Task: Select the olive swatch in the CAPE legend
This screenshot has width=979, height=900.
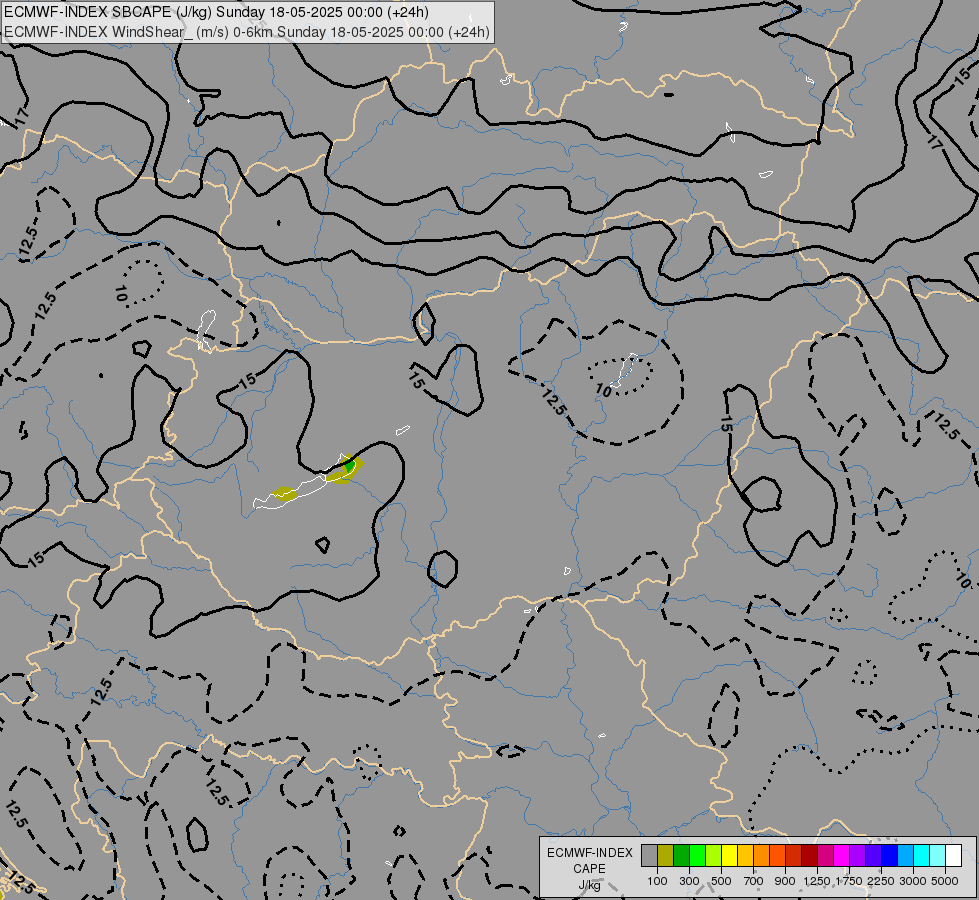Action: (666, 856)
